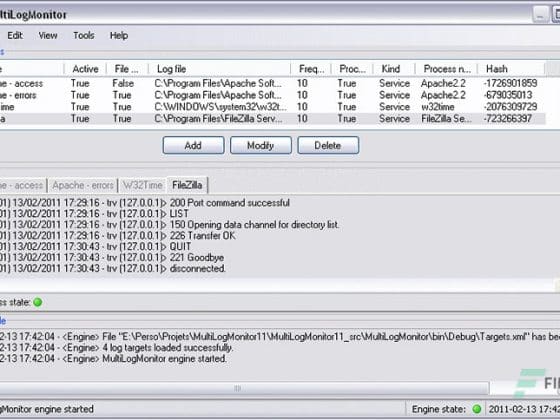This screenshot has height=420, width=560.
Task: Click the Process name column header
Action: click(446, 69)
